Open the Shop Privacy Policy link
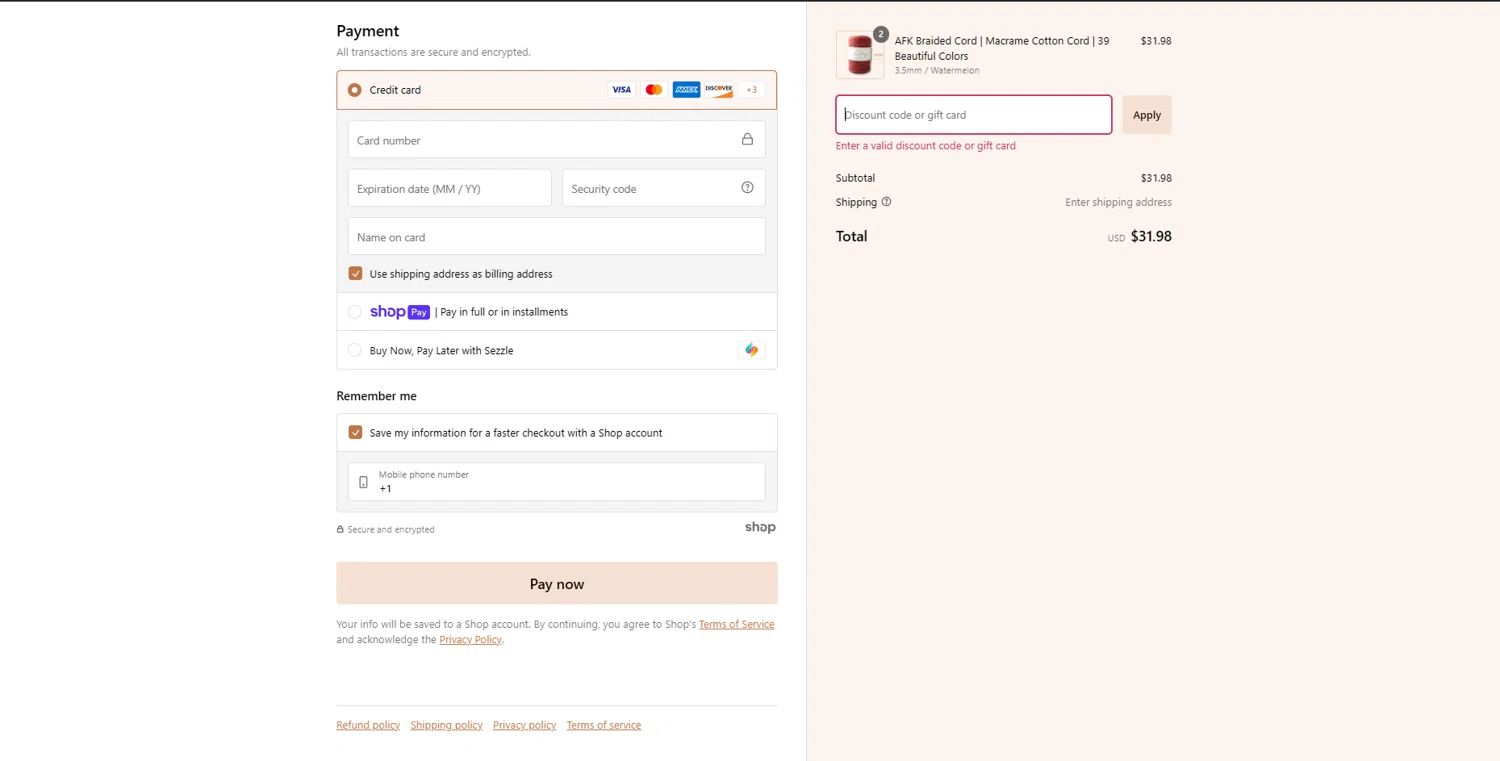The width and height of the screenshot is (1500, 761). tap(470, 640)
